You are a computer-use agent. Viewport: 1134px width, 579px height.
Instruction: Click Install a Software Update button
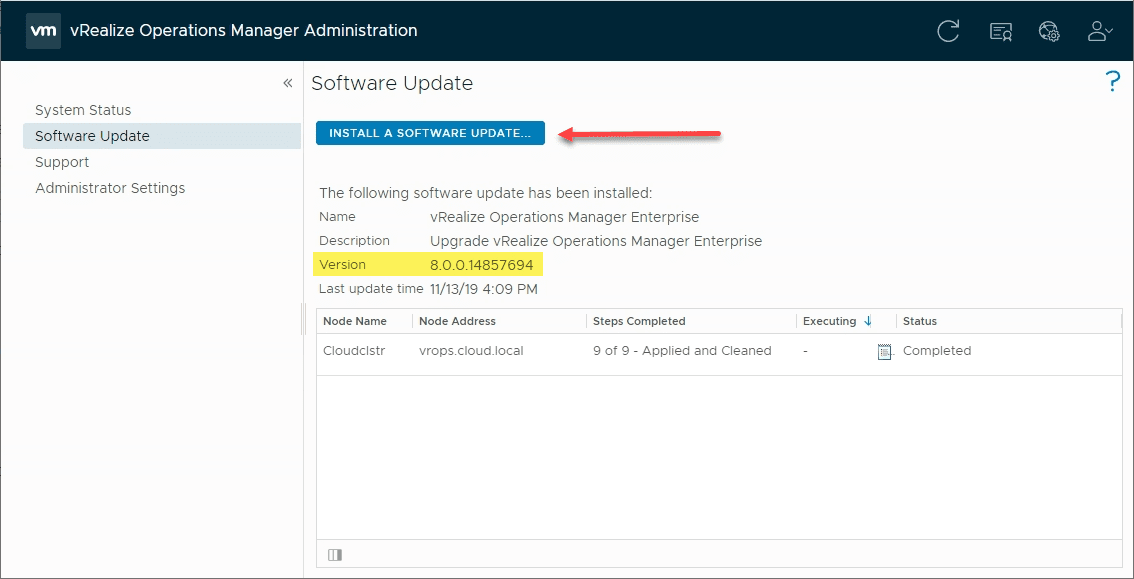pos(430,133)
